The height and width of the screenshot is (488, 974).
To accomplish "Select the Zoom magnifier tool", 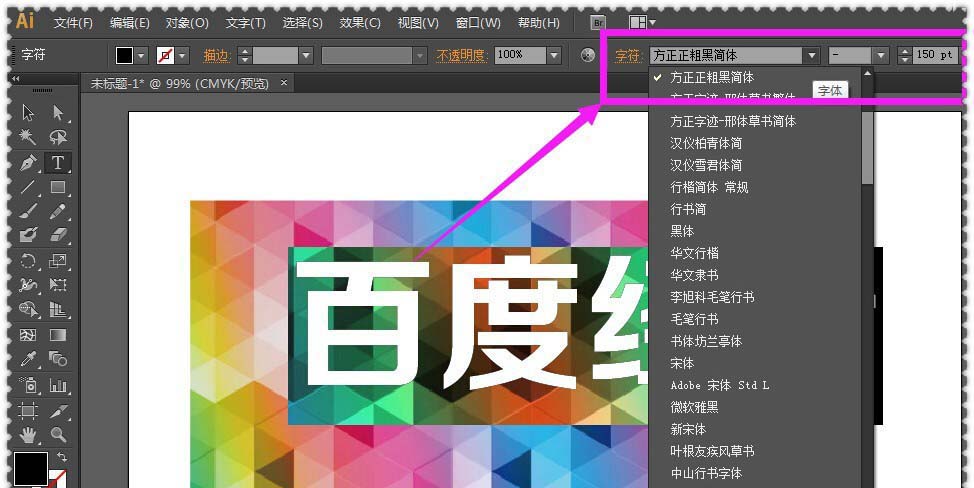I will coord(58,435).
